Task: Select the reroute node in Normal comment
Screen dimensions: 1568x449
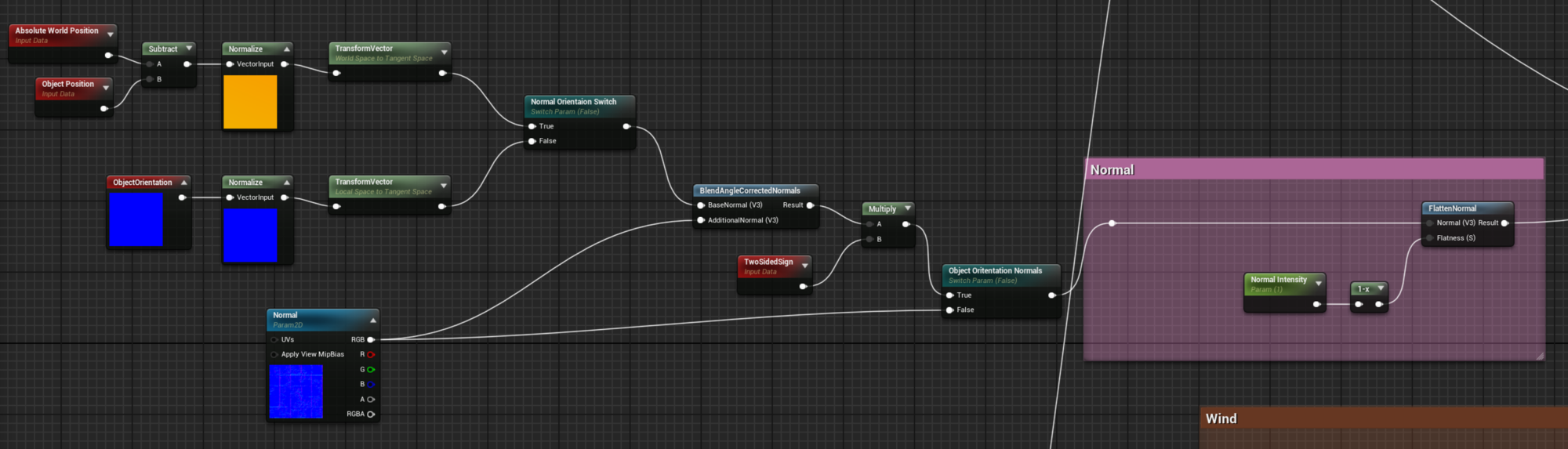Action: (x=1112, y=223)
